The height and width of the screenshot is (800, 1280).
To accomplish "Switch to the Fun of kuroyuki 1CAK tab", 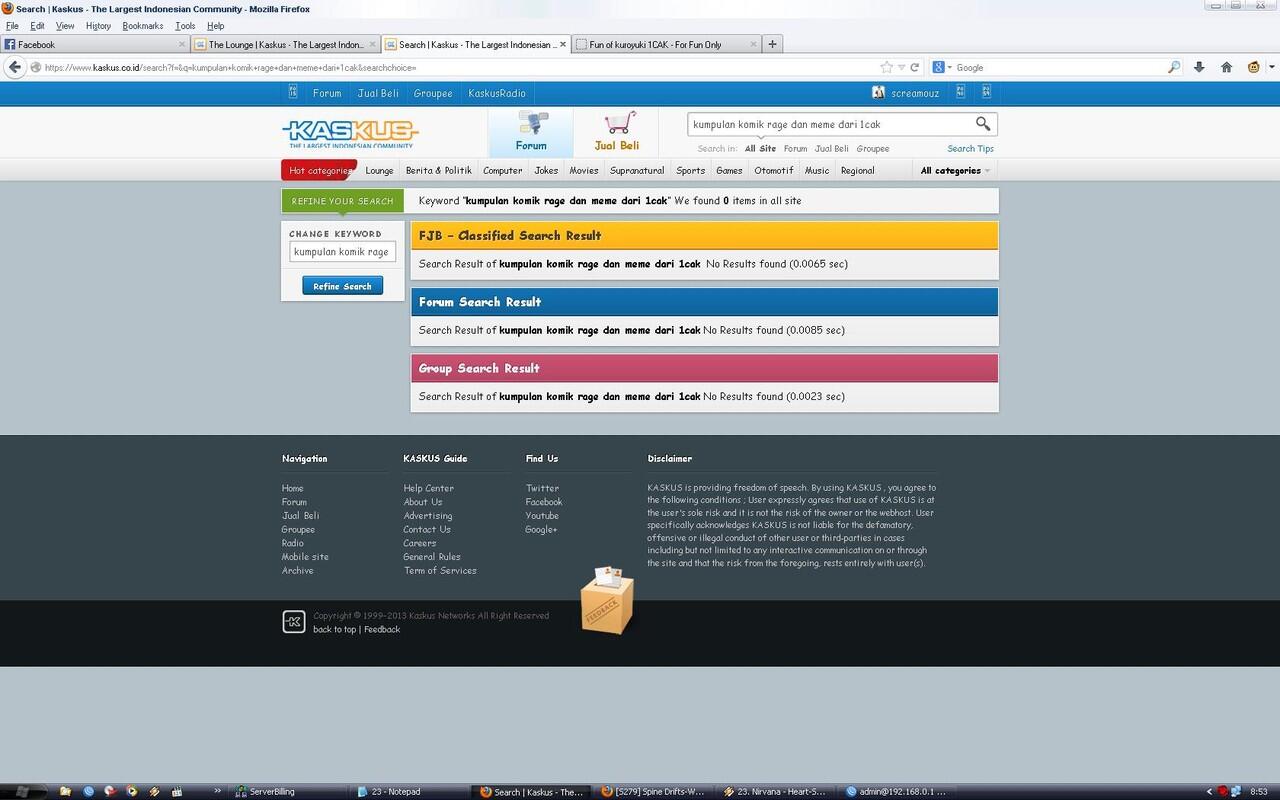I will click(x=665, y=44).
